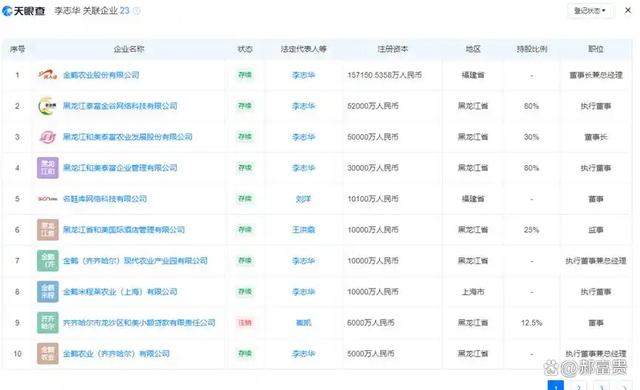
Task: Click the 天眼查 logo in the header
Action: 24,11
